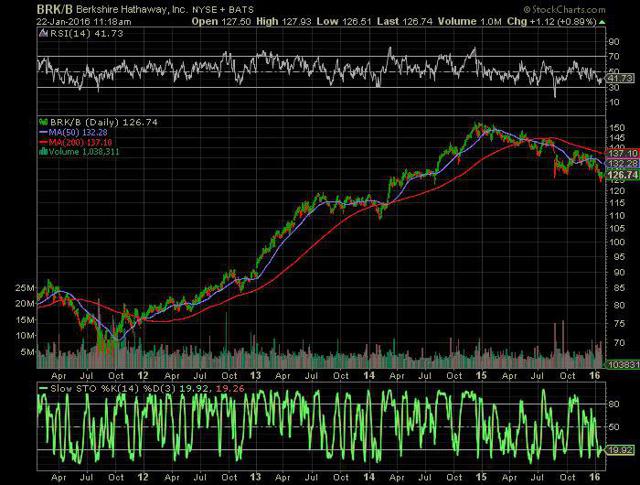Click the Volume 1.0M header value

point(469,22)
